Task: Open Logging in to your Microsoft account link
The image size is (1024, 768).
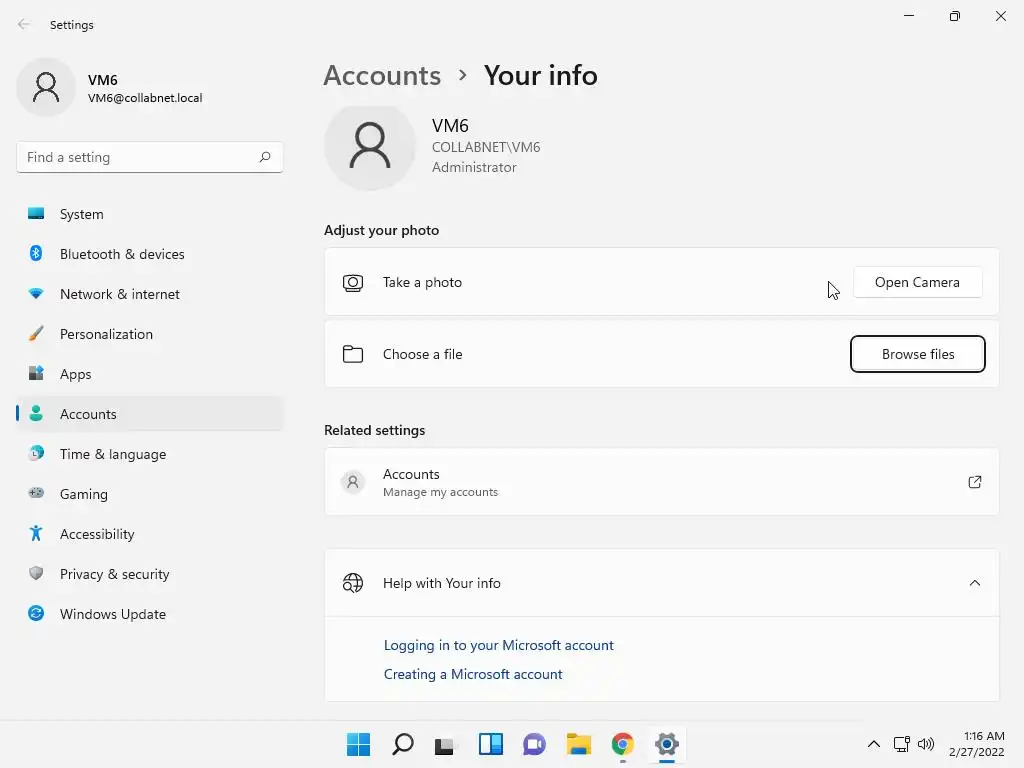Action: pos(499,645)
